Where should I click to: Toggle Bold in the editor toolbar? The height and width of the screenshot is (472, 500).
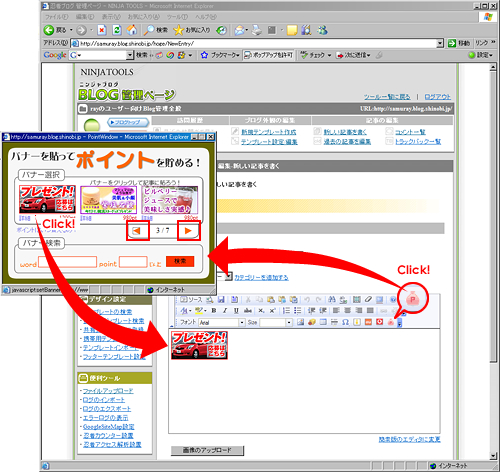[x=214, y=311]
